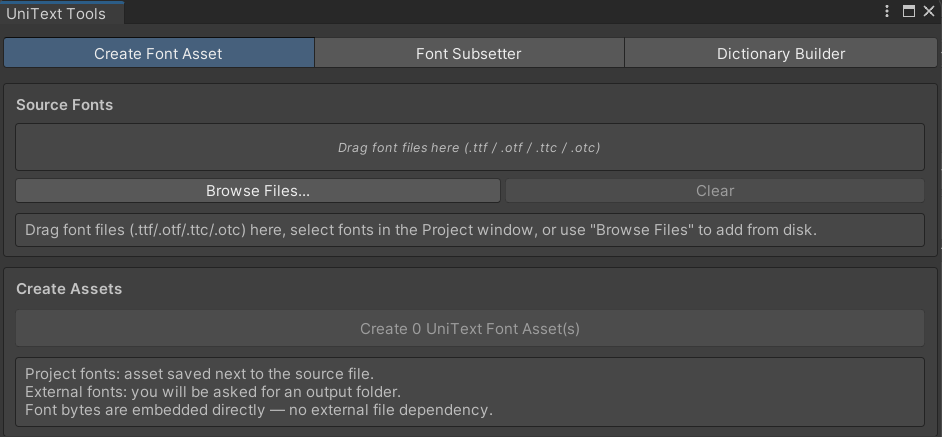Close the UniText Tools window
942x437 pixels.
click(928, 11)
